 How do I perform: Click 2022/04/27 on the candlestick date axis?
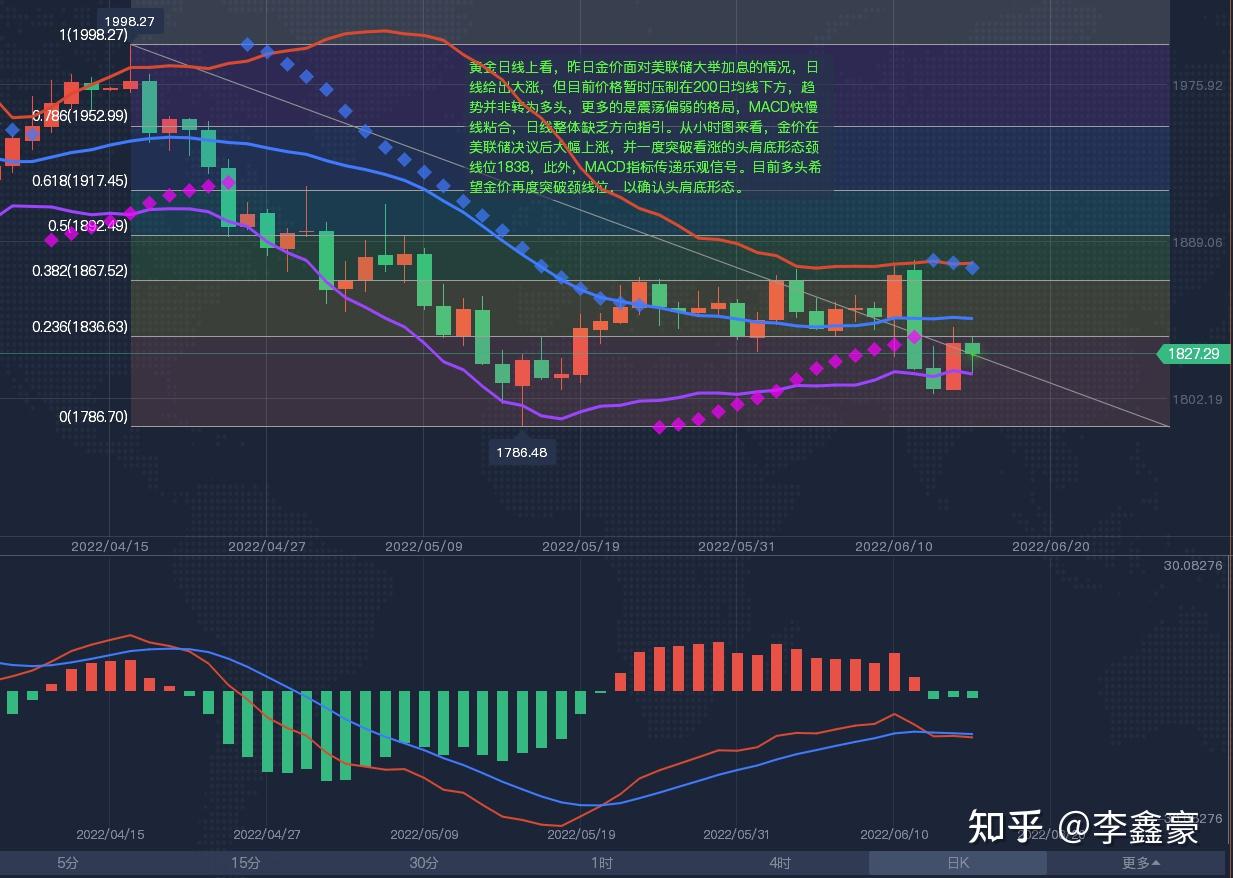click(x=267, y=547)
